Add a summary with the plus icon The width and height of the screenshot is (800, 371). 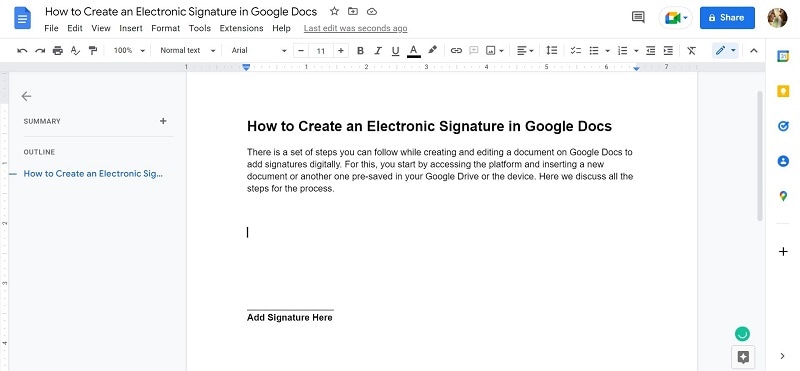coord(163,121)
